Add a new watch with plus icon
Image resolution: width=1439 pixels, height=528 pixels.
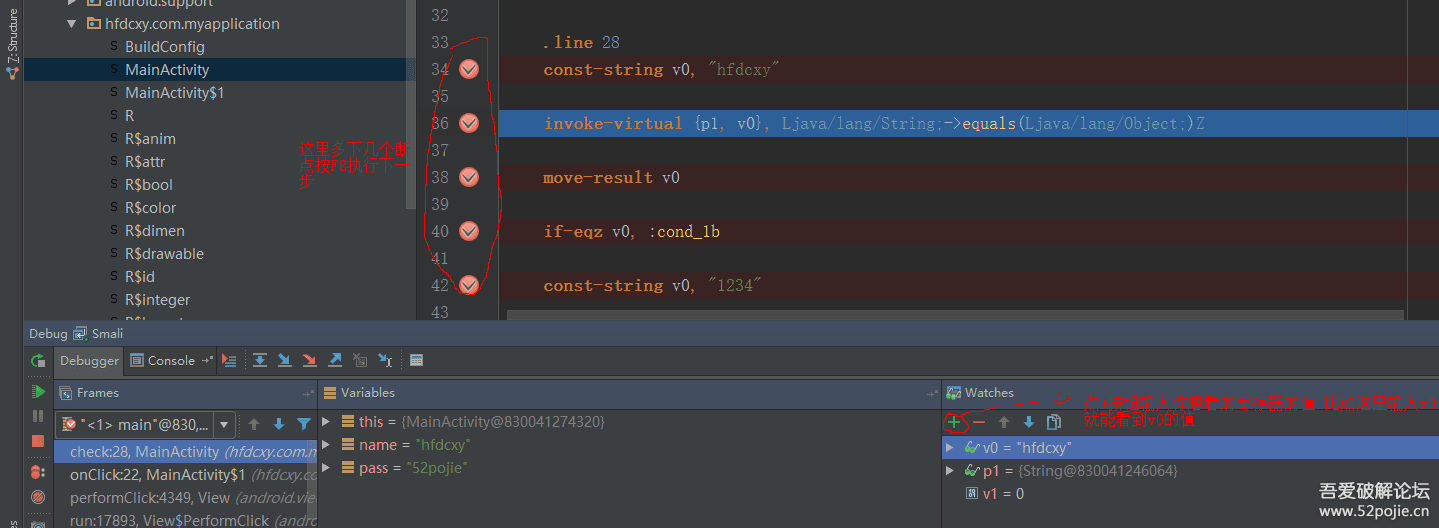[x=955, y=422]
